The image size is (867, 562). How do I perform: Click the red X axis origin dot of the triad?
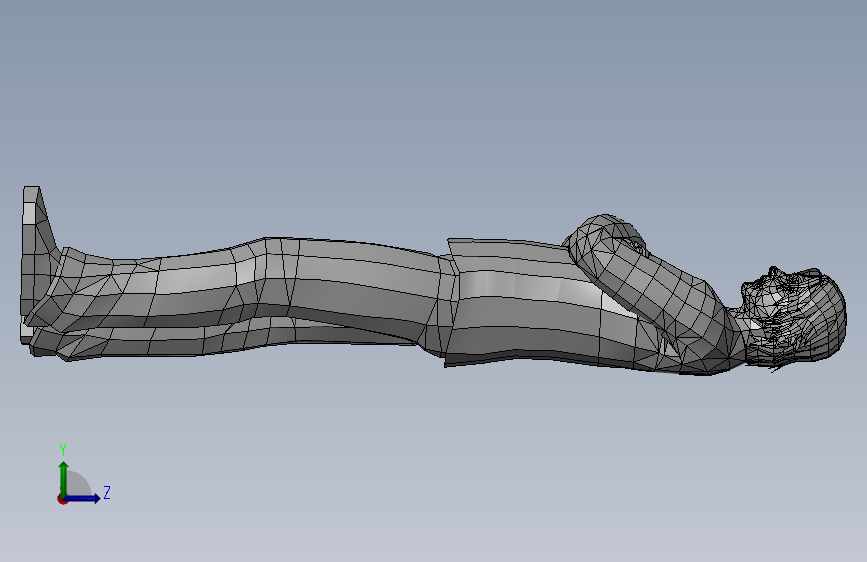pyautogui.click(x=62, y=499)
